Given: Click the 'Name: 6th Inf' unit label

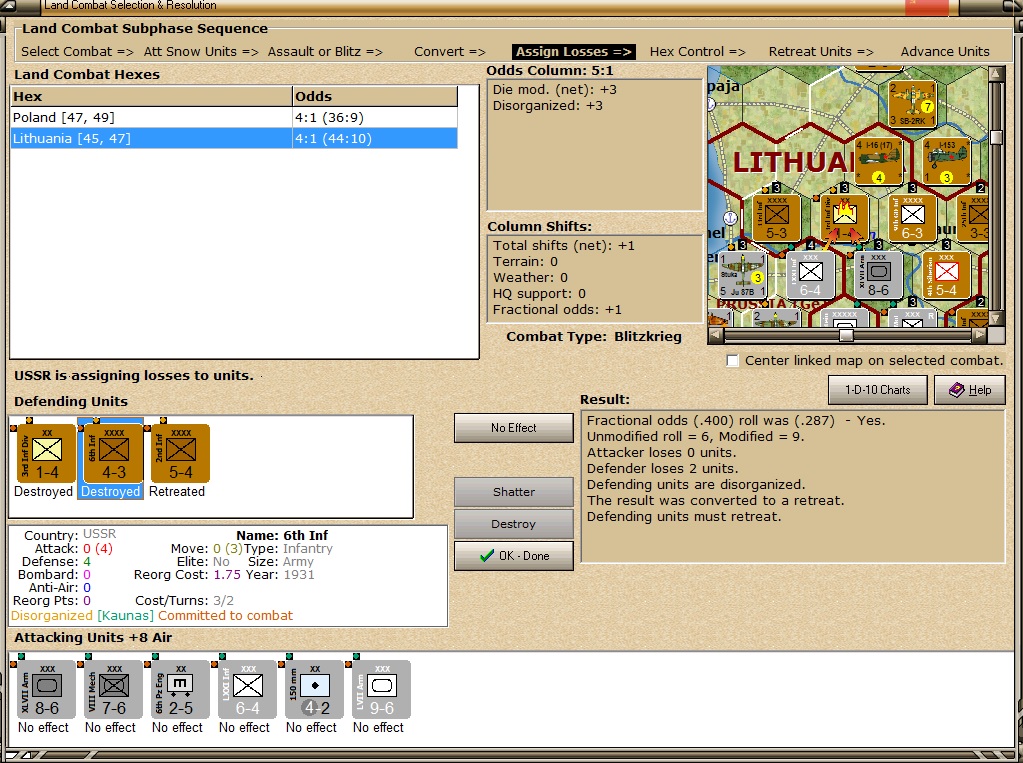Looking at the screenshot, I should tap(282, 536).
